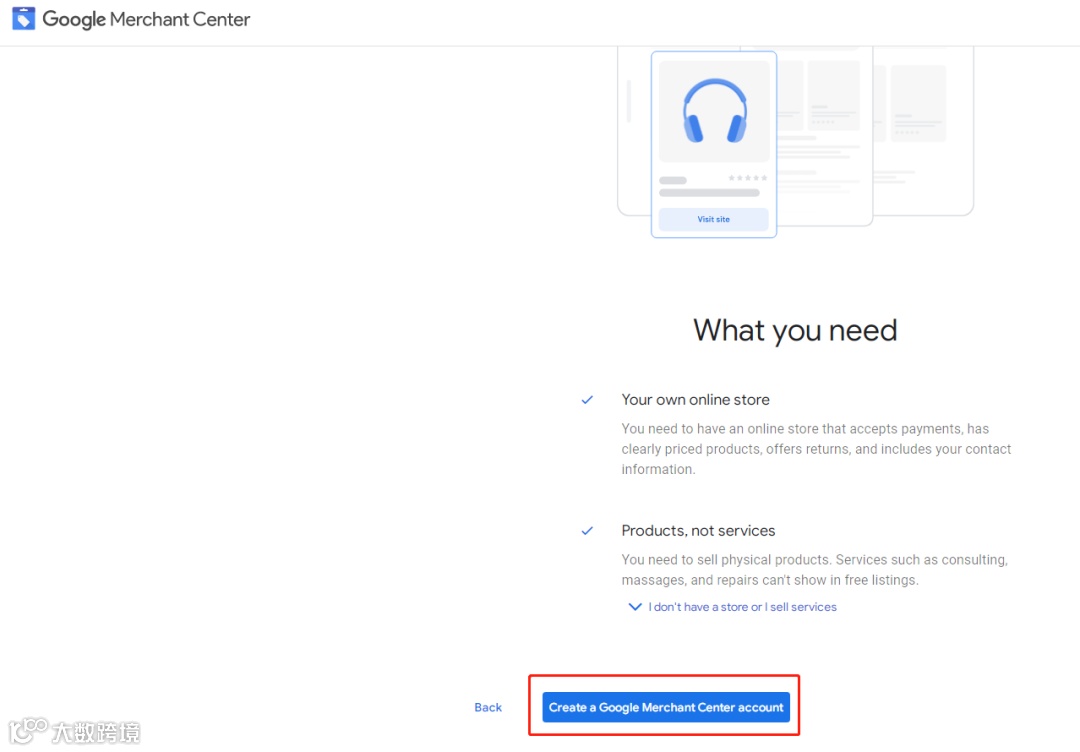Click the physical products description paragraph
Screen dimensions: 1080x752
tap(814, 570)
